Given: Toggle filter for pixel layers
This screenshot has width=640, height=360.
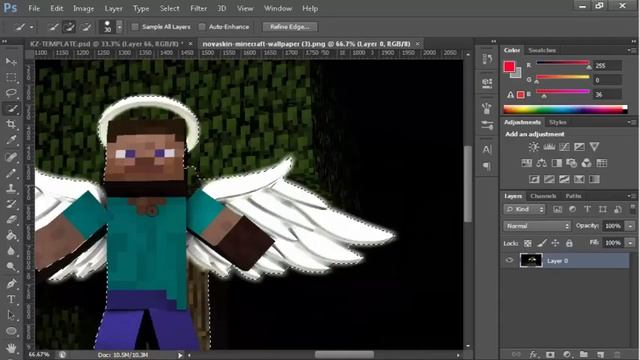Looking at the screenshot, I should tap(557, 209).
